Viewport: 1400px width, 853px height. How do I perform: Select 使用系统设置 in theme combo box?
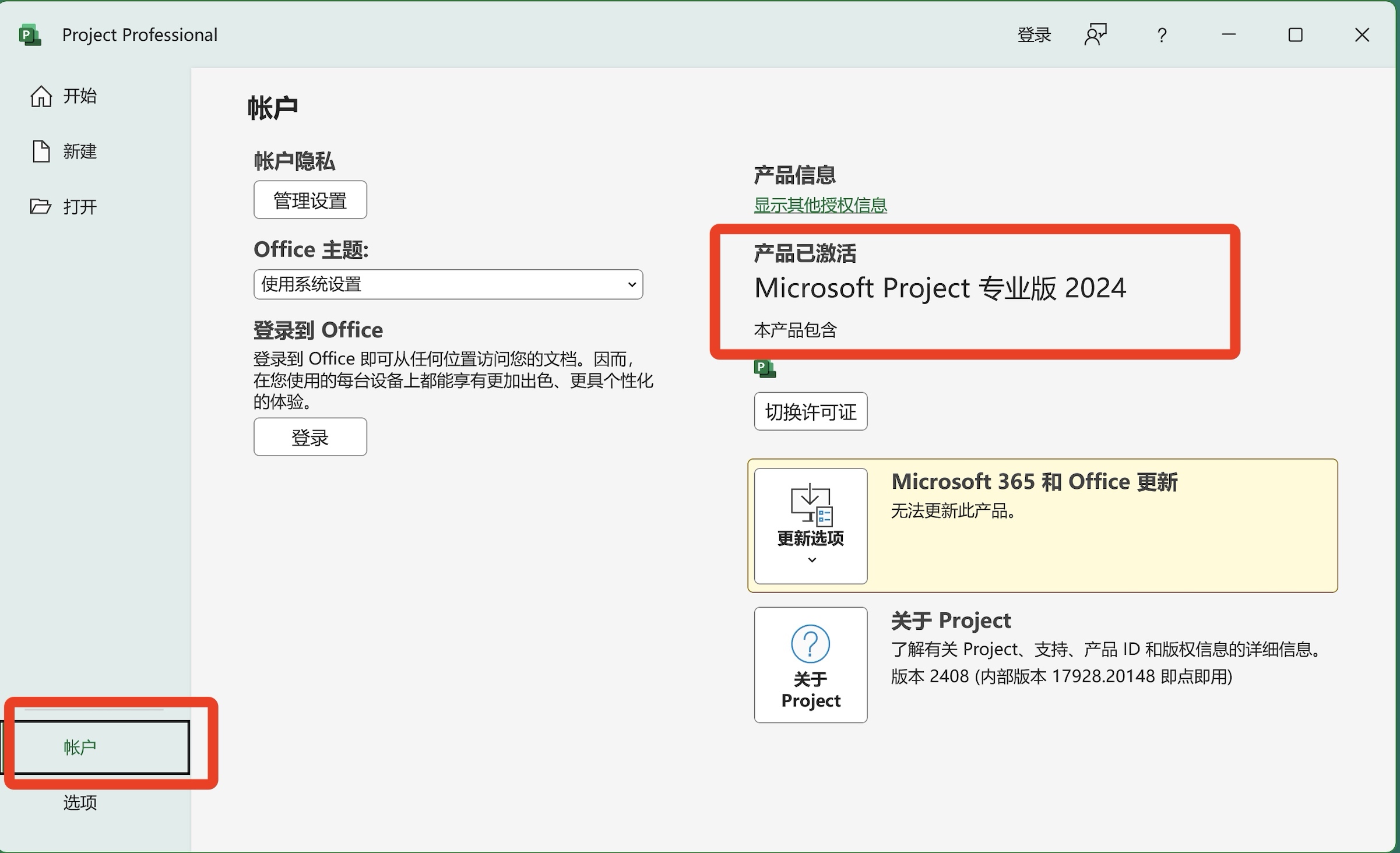(447, 284)
